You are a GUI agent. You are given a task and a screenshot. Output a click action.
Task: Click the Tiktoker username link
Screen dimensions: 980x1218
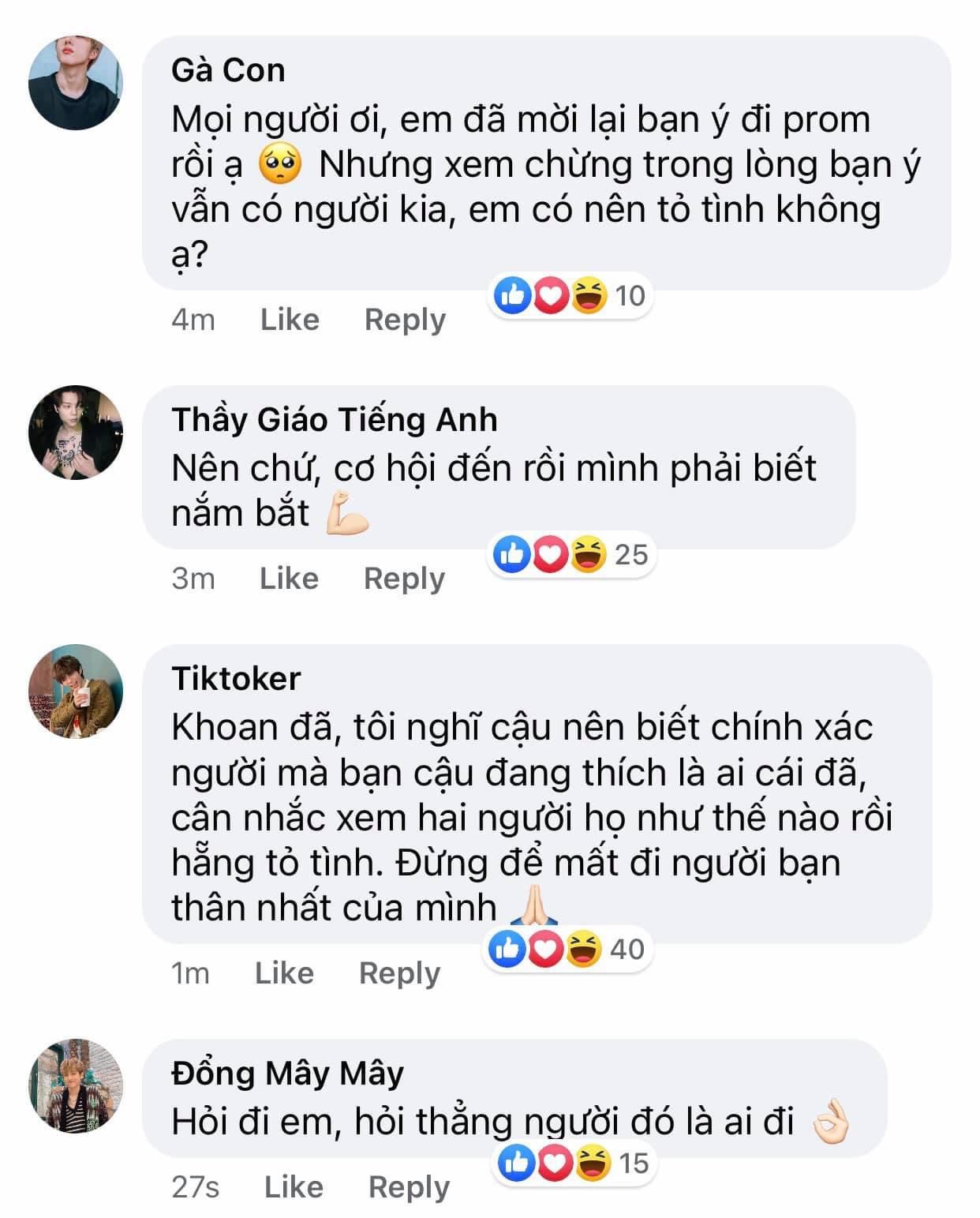(236, 679)
